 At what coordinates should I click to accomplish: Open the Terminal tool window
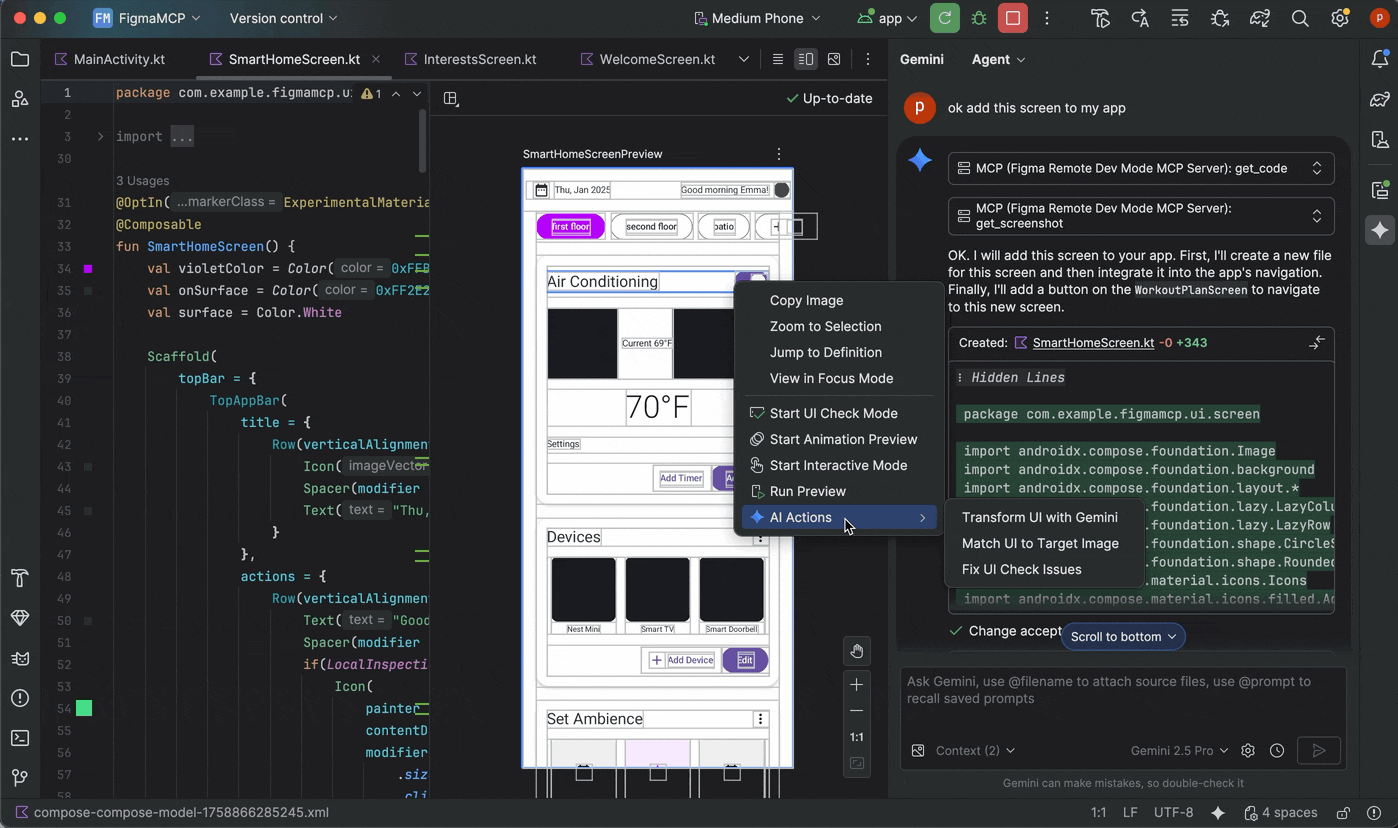pos(20,738)
